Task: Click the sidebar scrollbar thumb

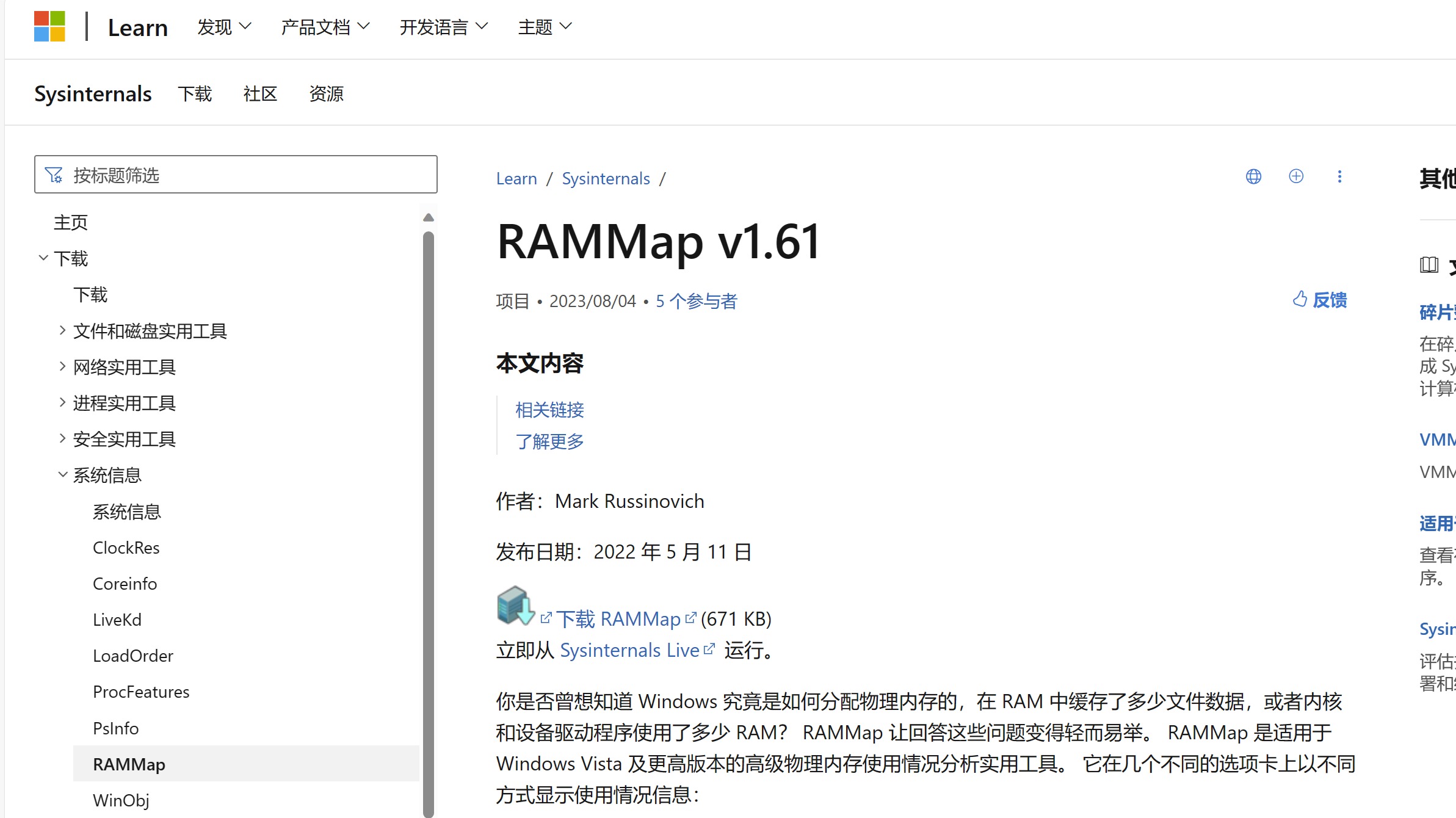Action: click(429, 519)
